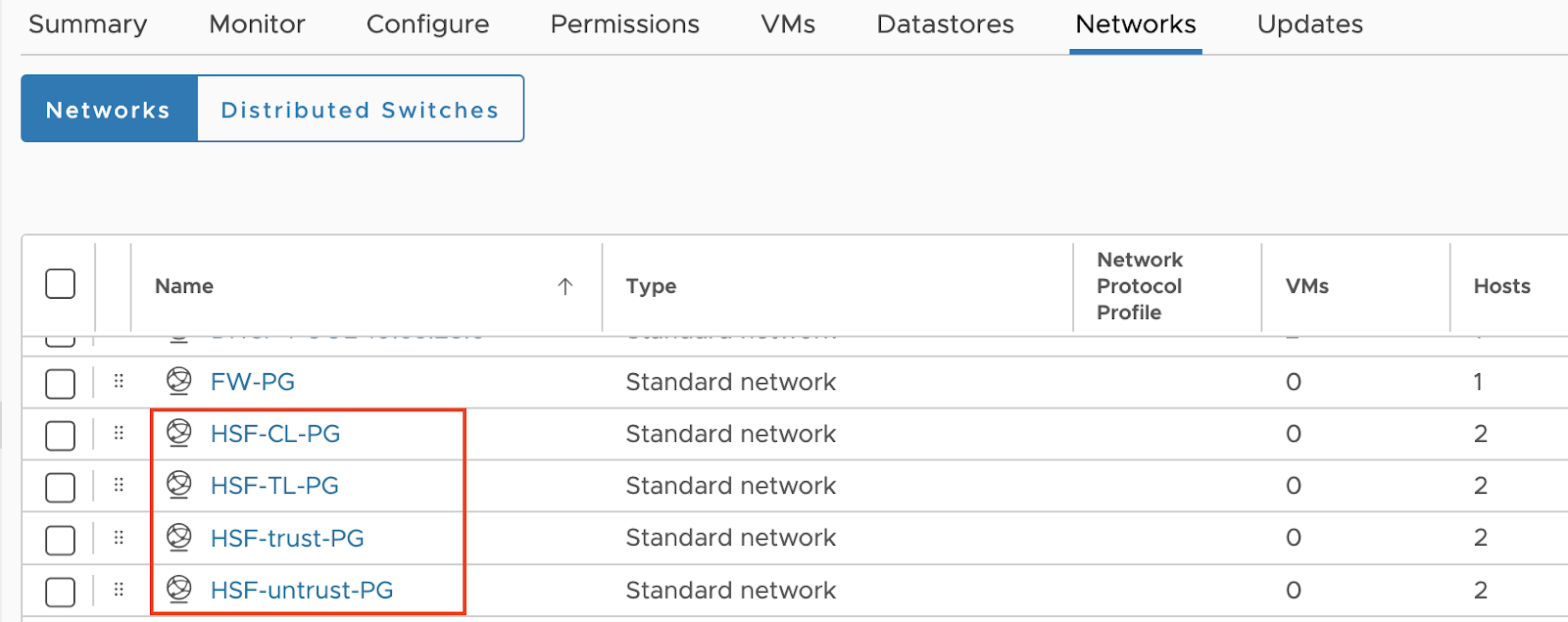Click the Hosts column header
Image resolution: width=1568 pixels, height=622 pixels.
pyautogui.click(x=1501, y=286)
